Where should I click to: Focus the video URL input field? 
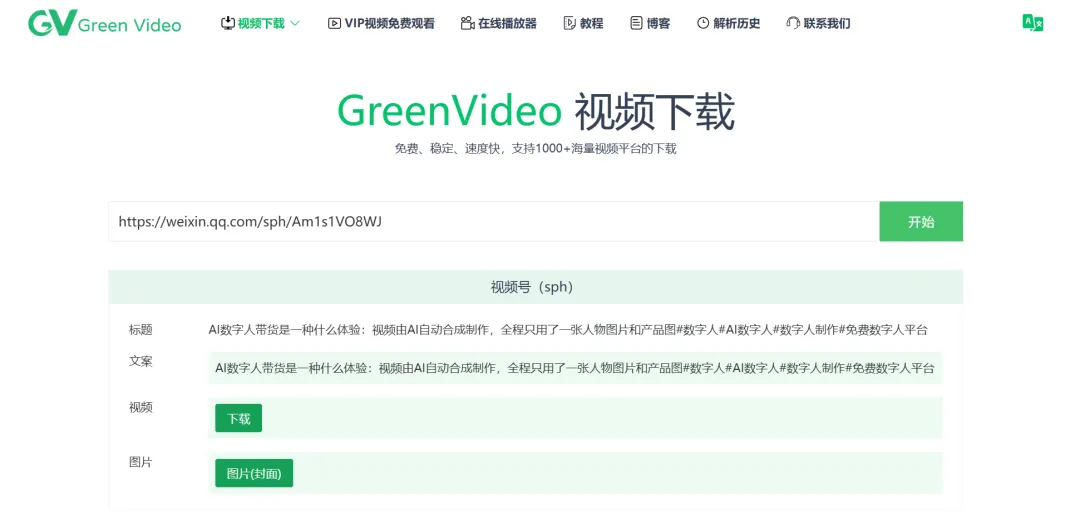[x=494, y=222]
